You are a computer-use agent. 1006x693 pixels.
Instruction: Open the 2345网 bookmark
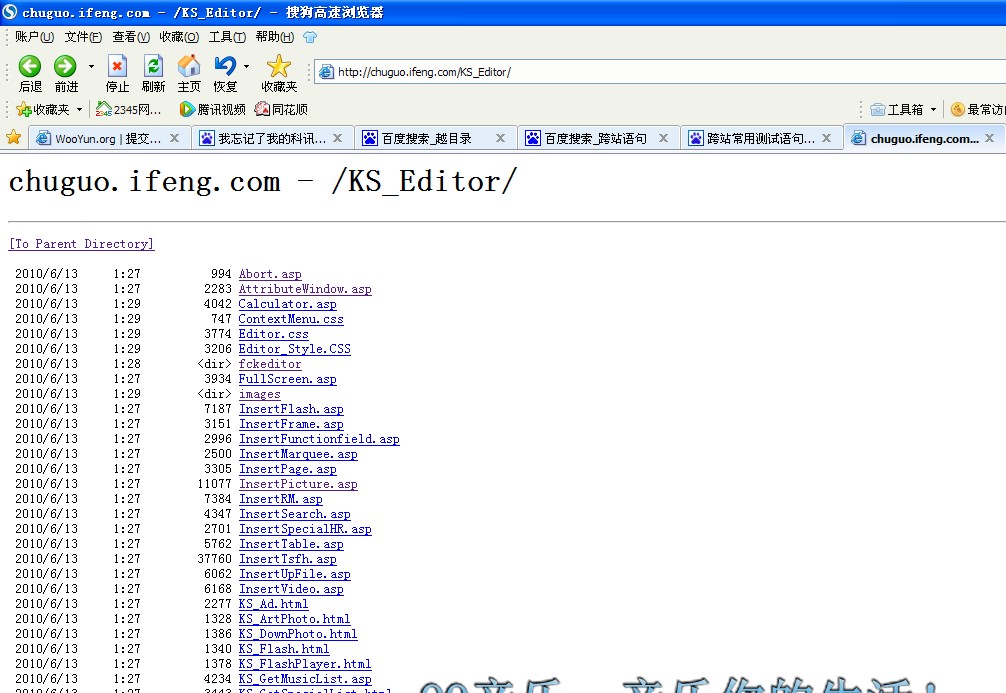[128, 110]
